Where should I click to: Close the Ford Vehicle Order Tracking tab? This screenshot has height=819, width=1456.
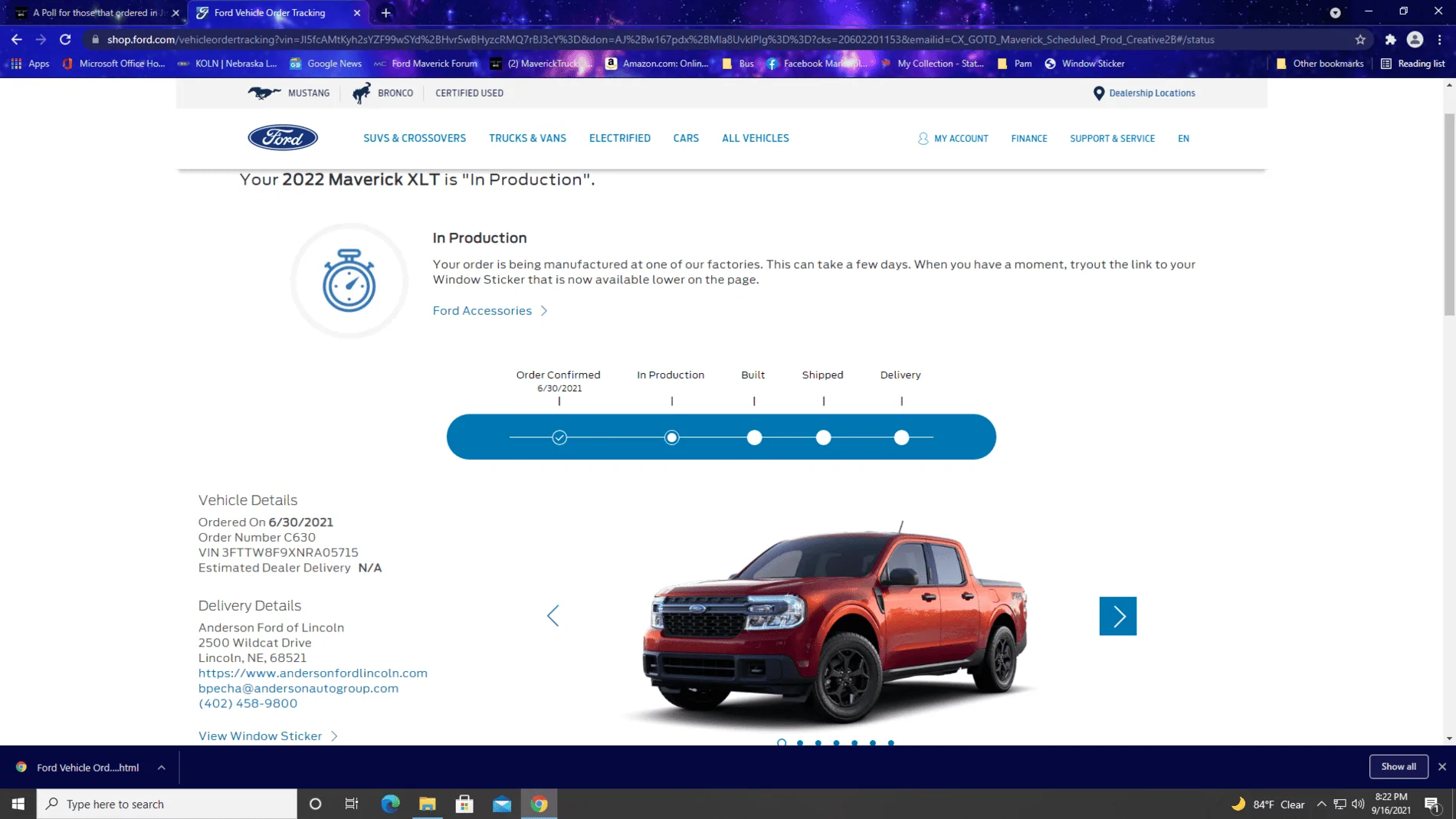click(357, 13)
